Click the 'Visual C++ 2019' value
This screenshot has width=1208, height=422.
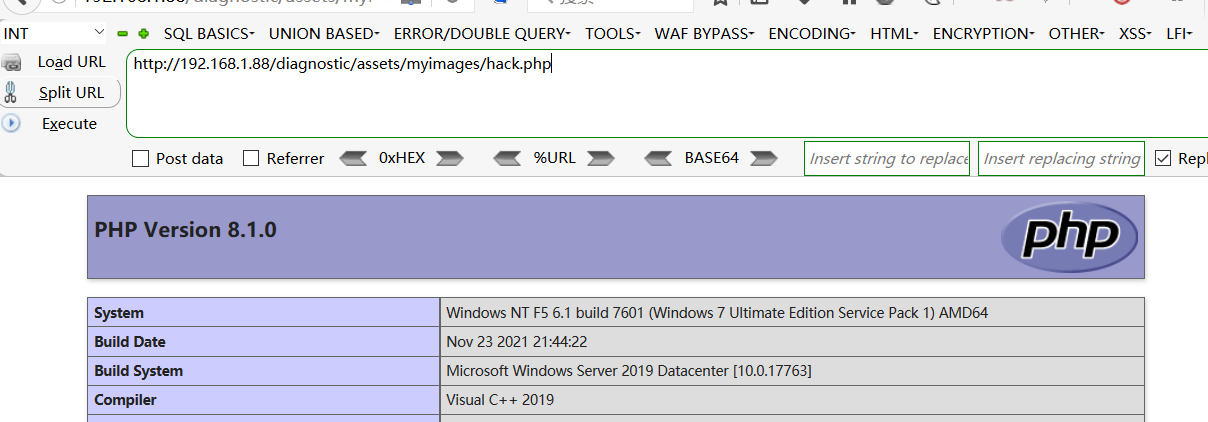tap(500, 400)
